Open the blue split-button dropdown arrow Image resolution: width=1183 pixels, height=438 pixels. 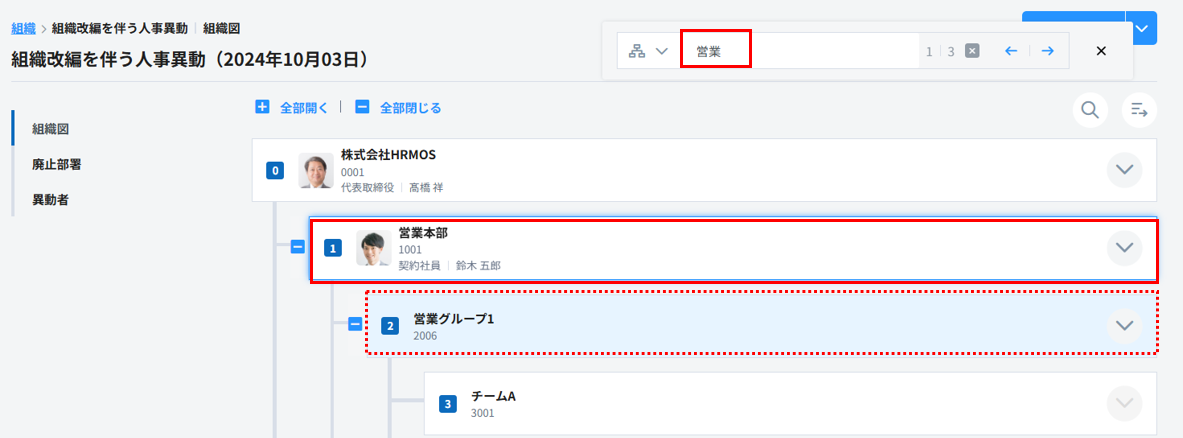click(1141, 28)
